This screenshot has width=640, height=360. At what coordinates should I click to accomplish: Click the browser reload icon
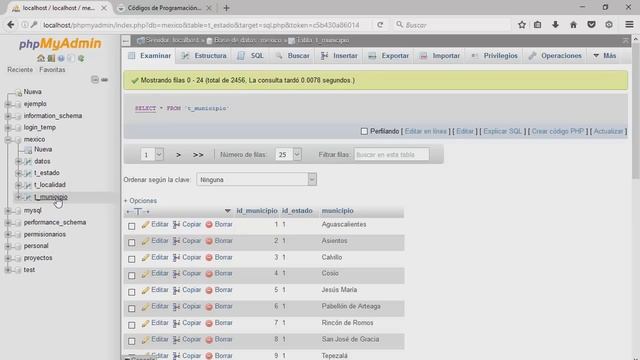pyautogui.click(x=380, y=25)
